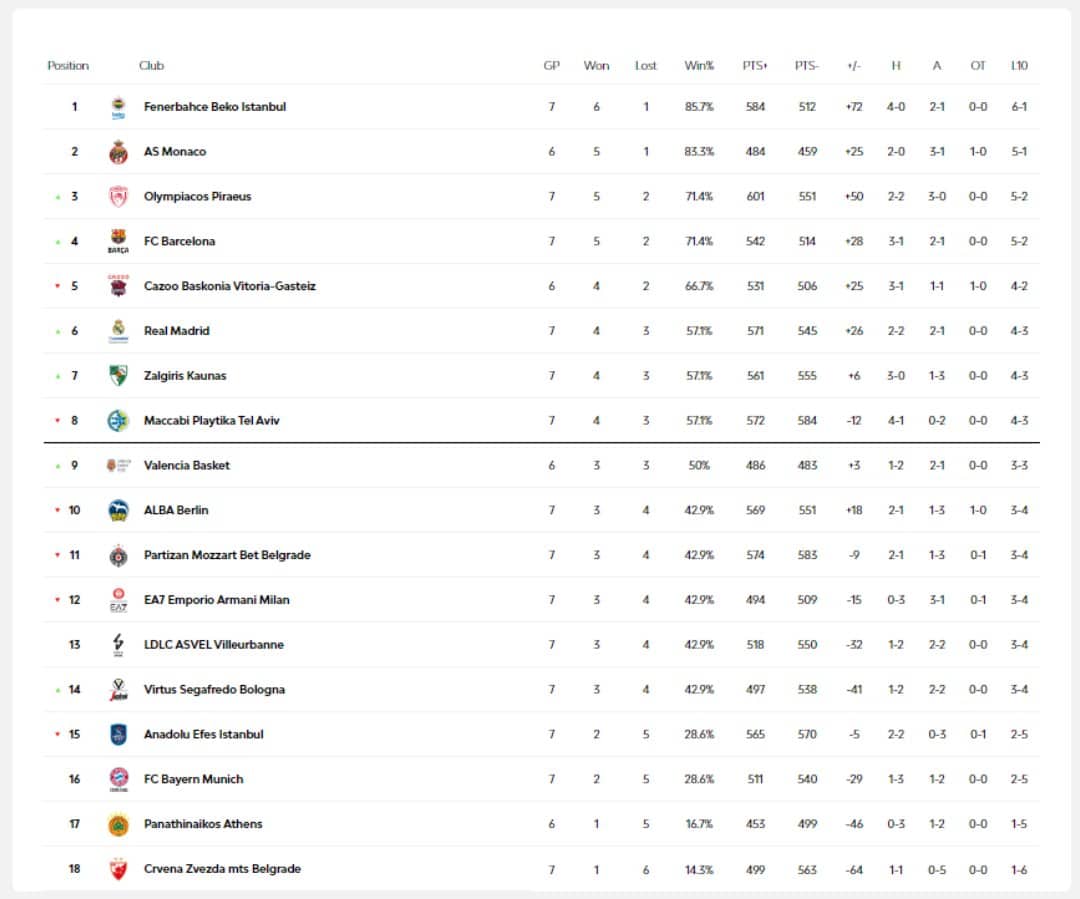Sort table by PTS+ column header

[755, 66]
